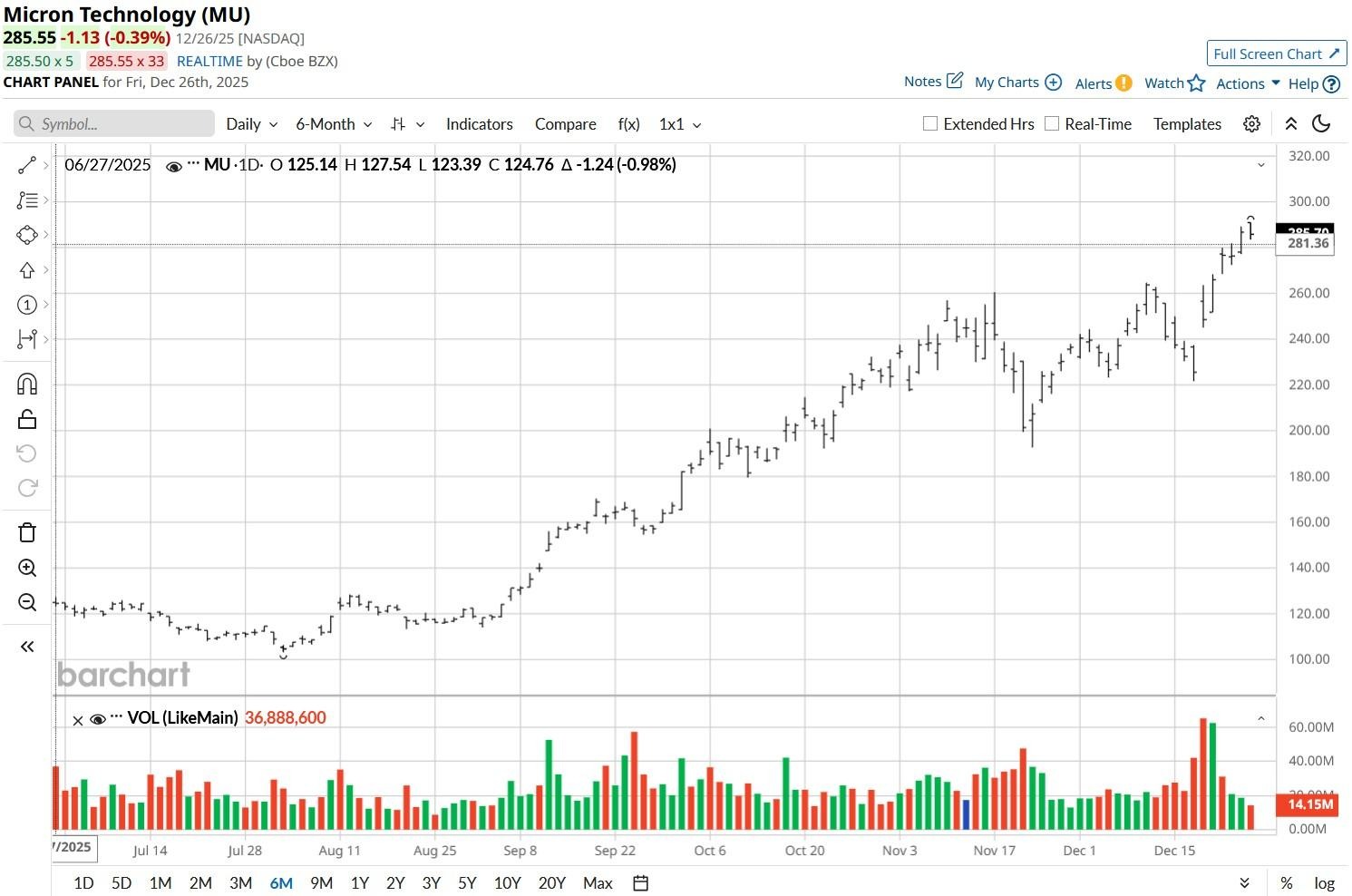Collapse the chart toolbar with double chevron
The width and height of the screenshot is (1352, 896).
(1290, 124)
